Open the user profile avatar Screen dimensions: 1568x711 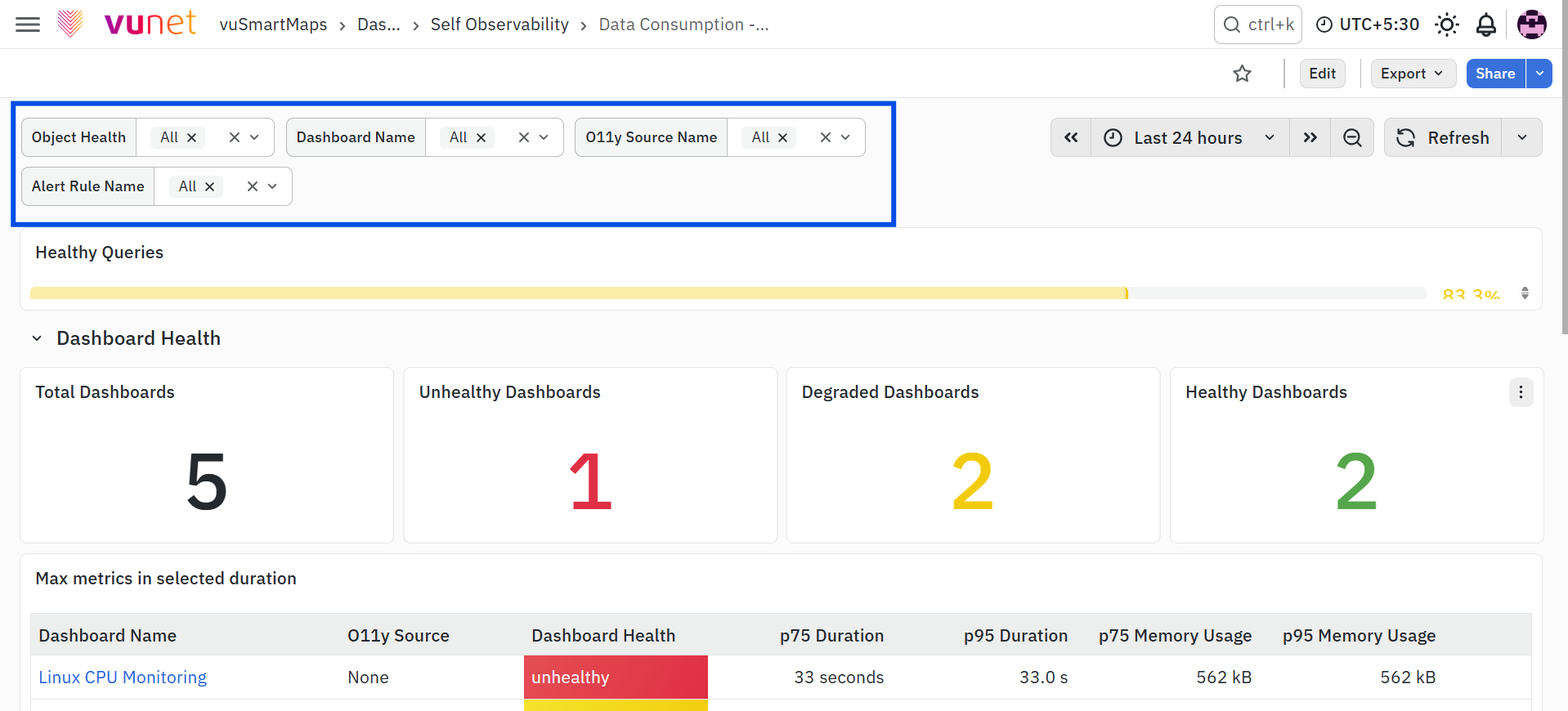pos(1531,25)
